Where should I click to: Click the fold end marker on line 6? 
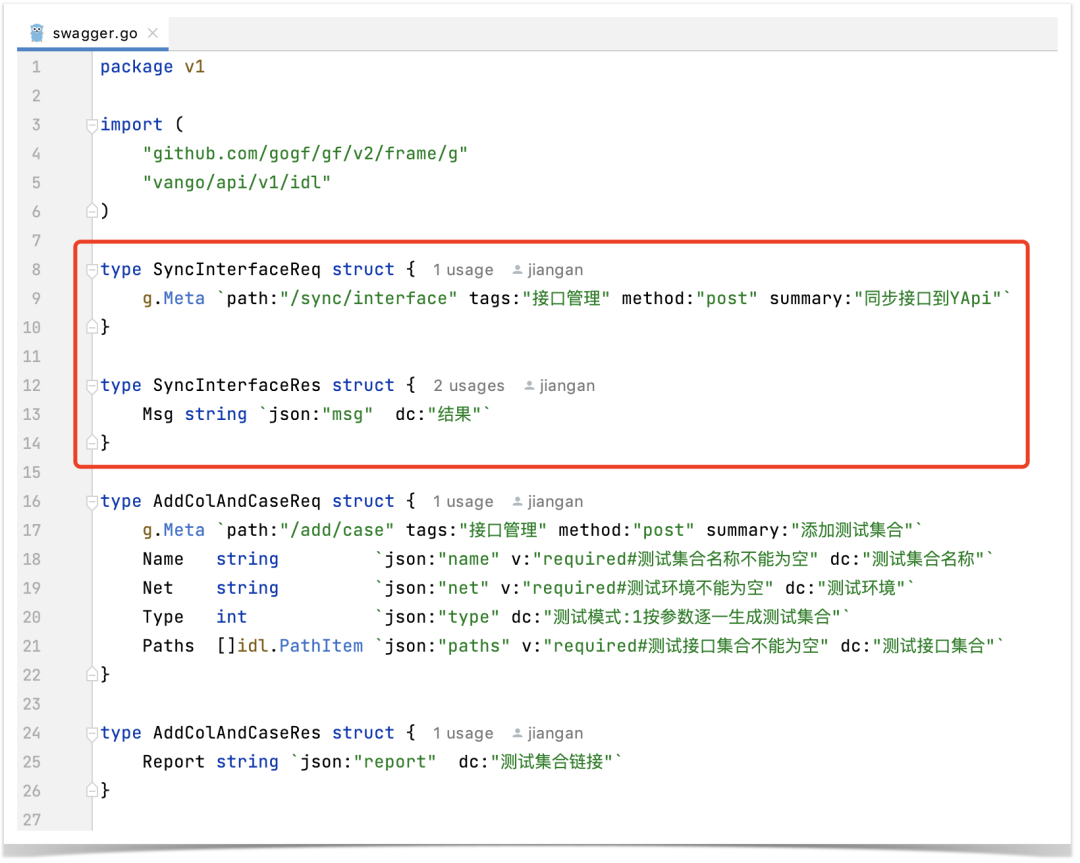coord(92,211)
